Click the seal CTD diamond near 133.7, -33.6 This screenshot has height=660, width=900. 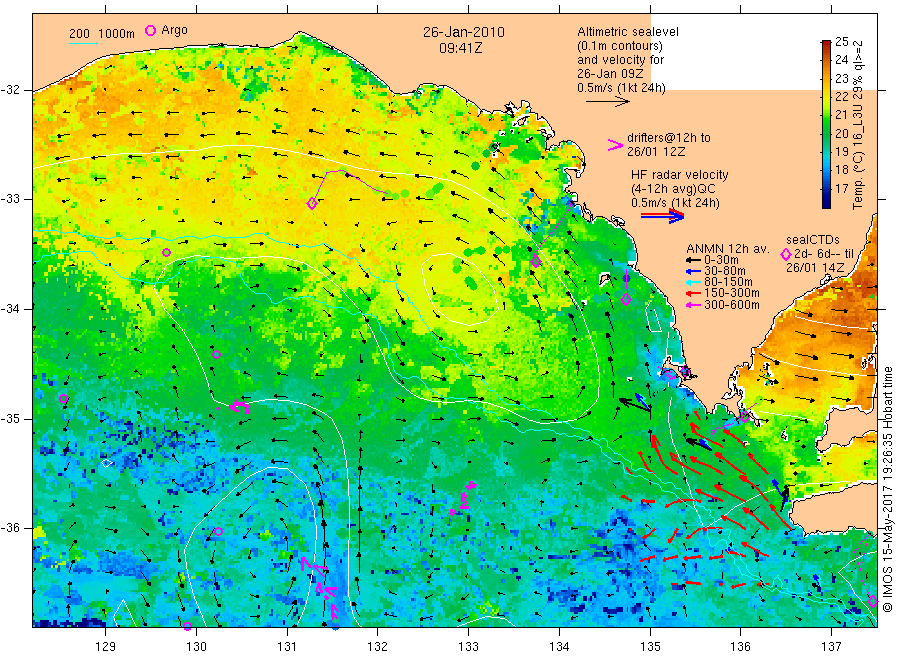(536, 261)
